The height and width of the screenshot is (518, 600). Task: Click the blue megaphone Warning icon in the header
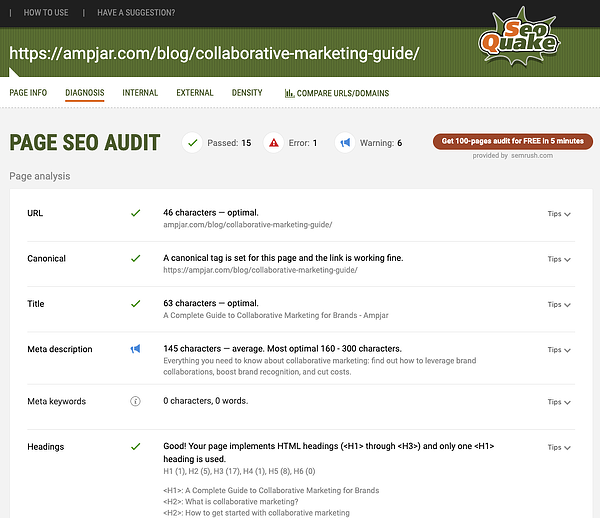[345, 143]
